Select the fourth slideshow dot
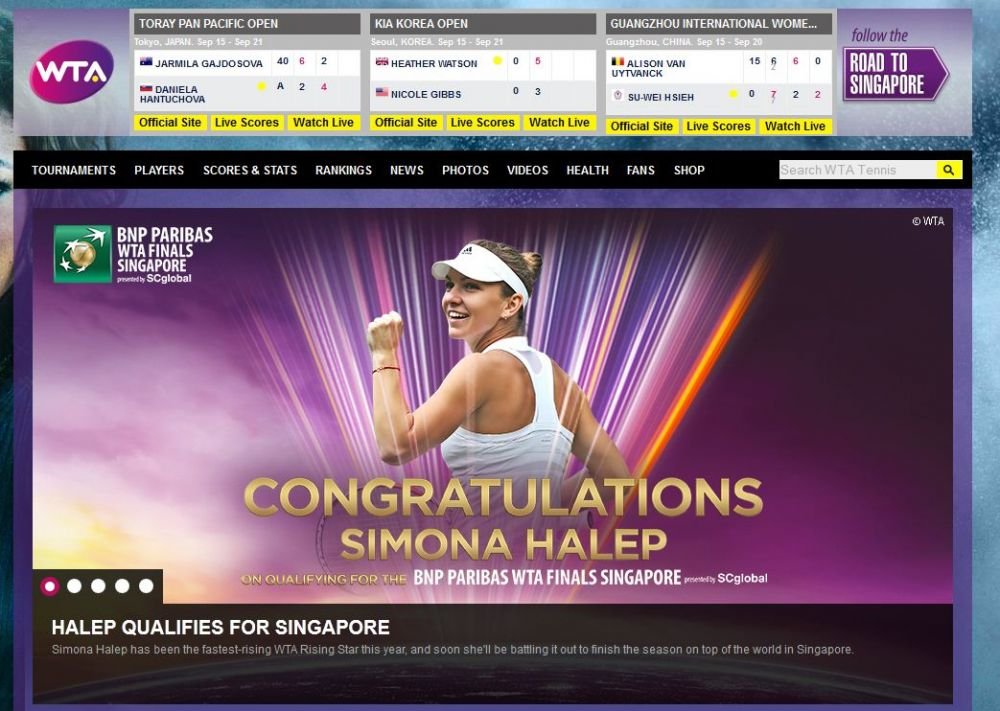Image resolution: width=1000 pixels, height=711 pixels. click(x=122, y=586)
